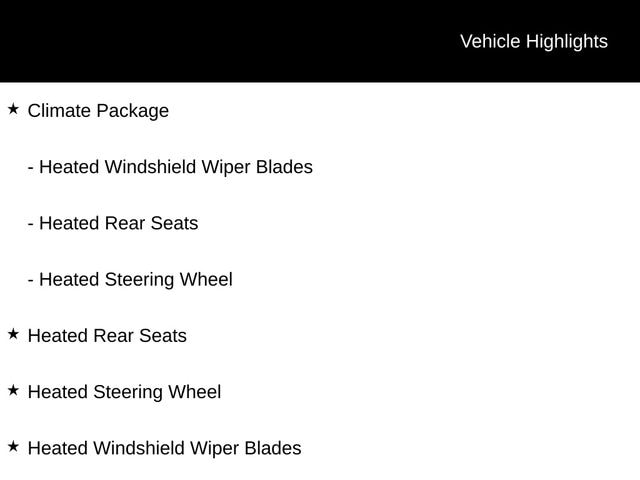Click the word "Climate" in the first highlight
This screenshot has width=640, height=480.
[59, 111]
